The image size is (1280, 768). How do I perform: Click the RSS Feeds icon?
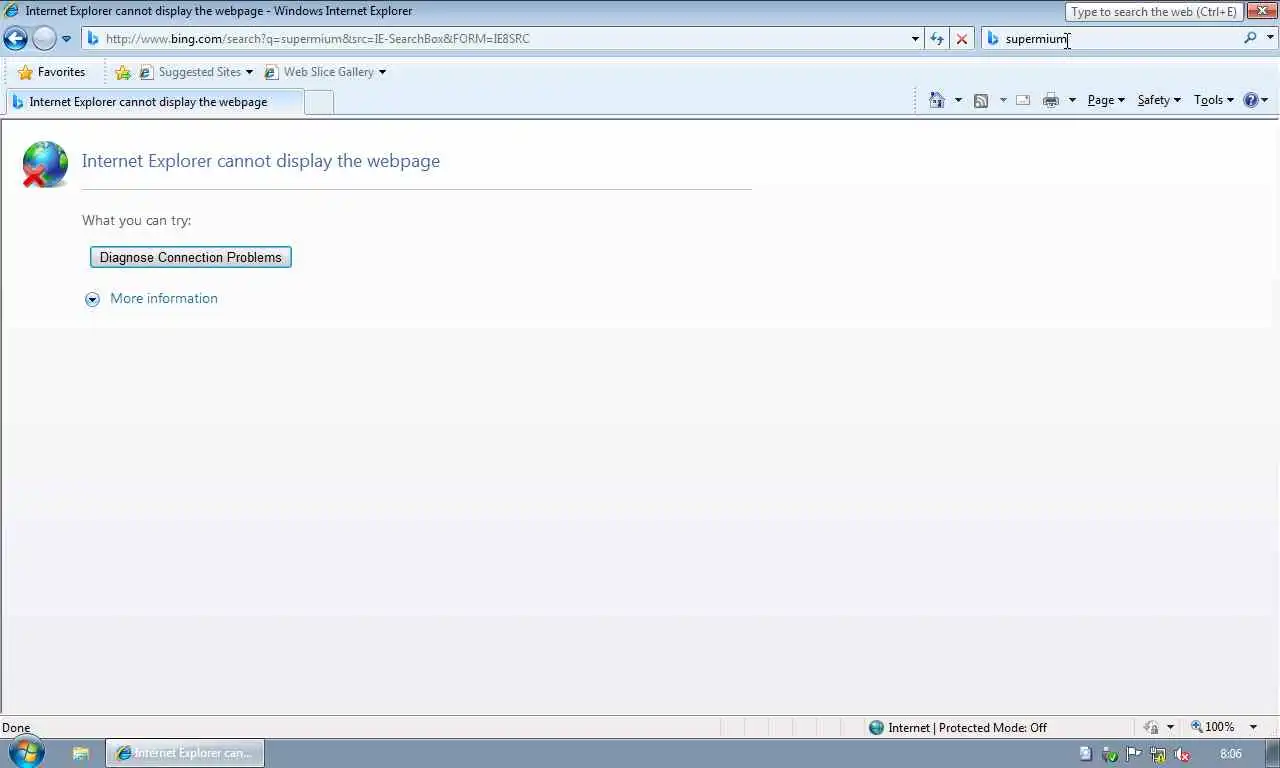tap(981, 100)
